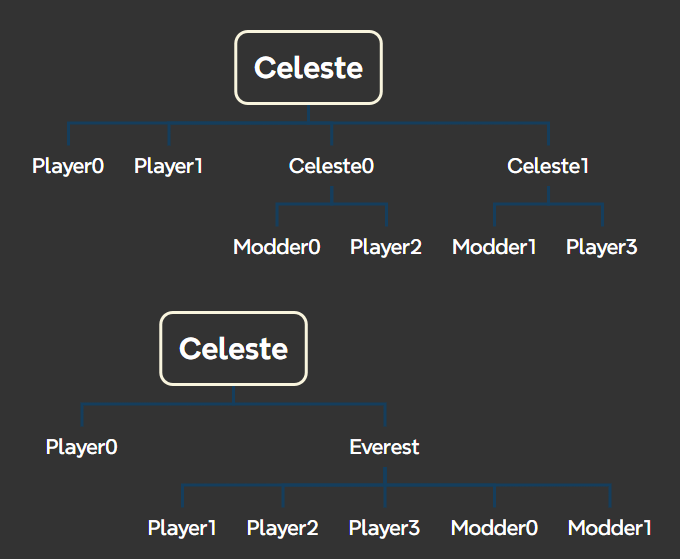The width and height of the screenshot is (680, 559).
Task: Select Modder0 under Celeste0
Action: (277, 247)
